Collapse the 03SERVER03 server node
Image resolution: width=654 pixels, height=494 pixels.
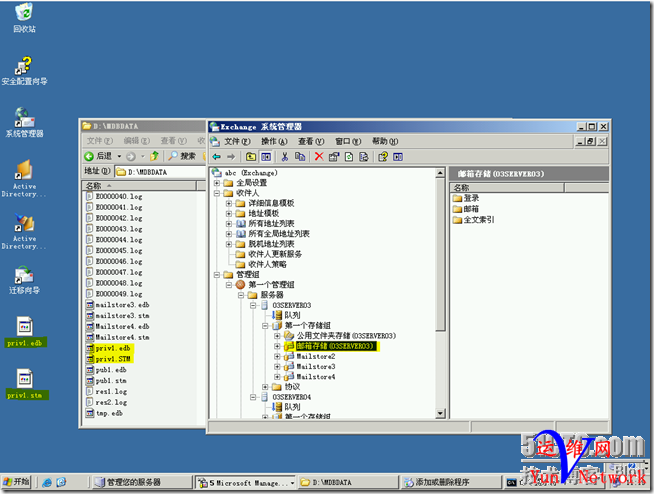(253, 305)
